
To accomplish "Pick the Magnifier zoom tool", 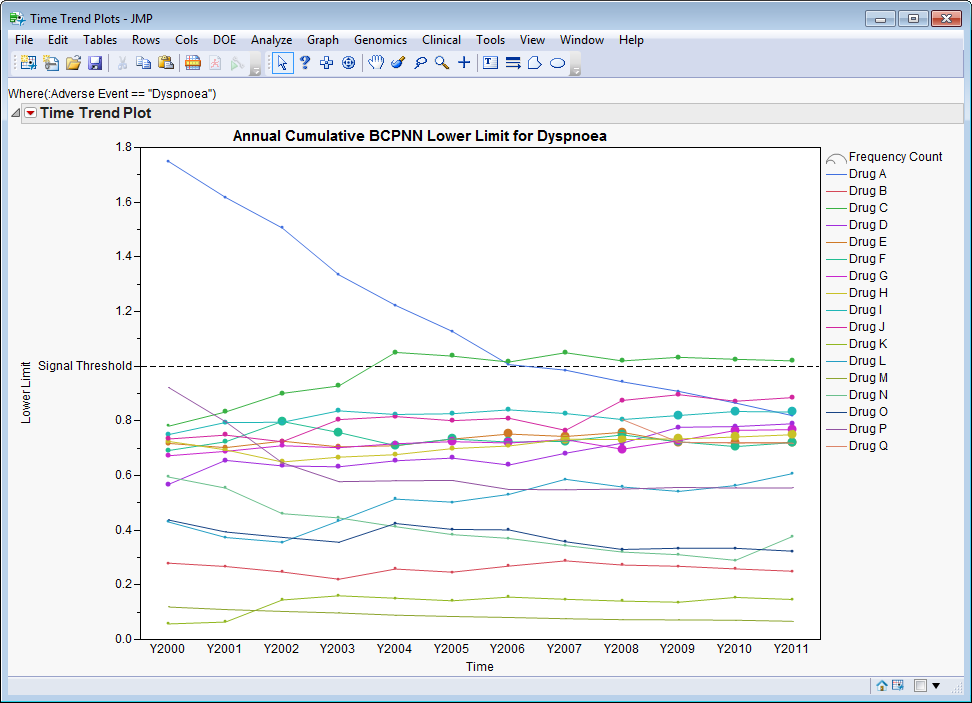I will coord(441,63).
